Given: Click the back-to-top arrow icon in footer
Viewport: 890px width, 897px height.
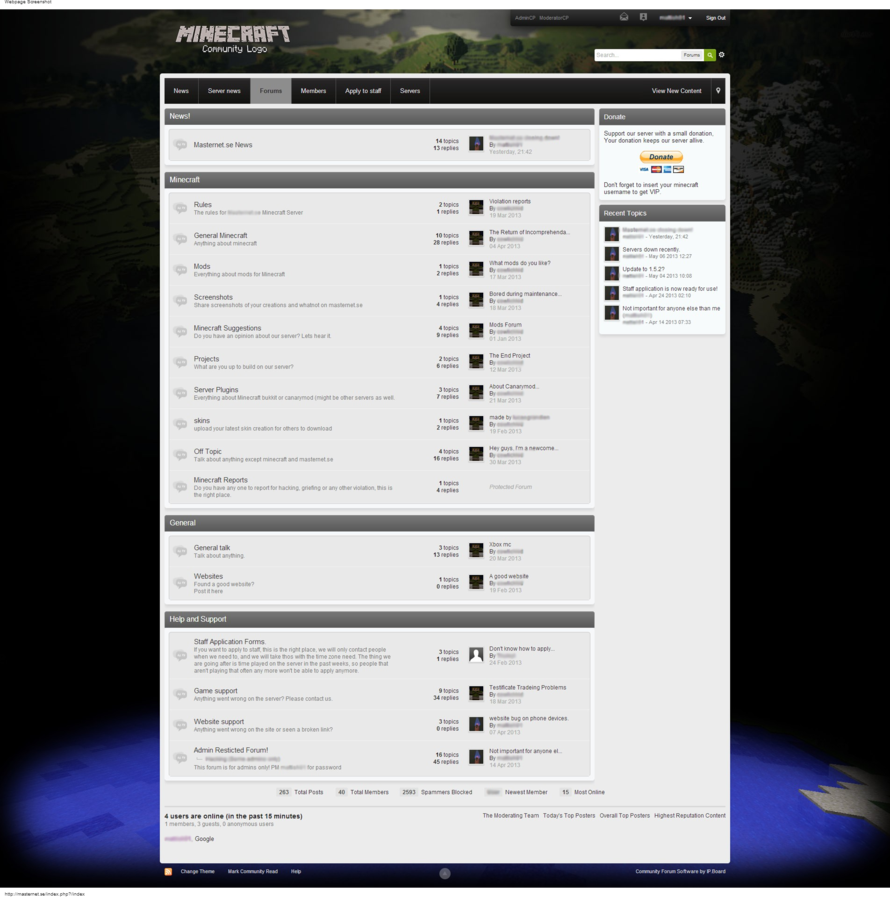Looking at the screenshot, I should tap(445, 874).
